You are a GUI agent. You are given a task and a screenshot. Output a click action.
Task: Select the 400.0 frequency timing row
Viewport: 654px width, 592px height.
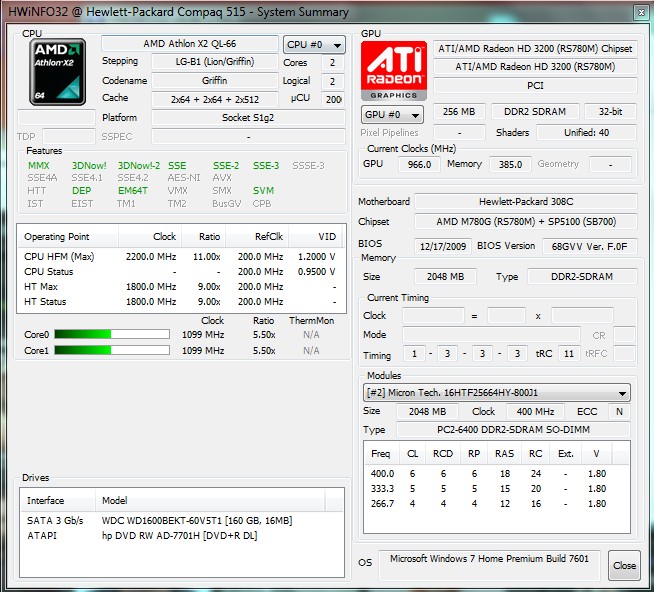[496, 474]
